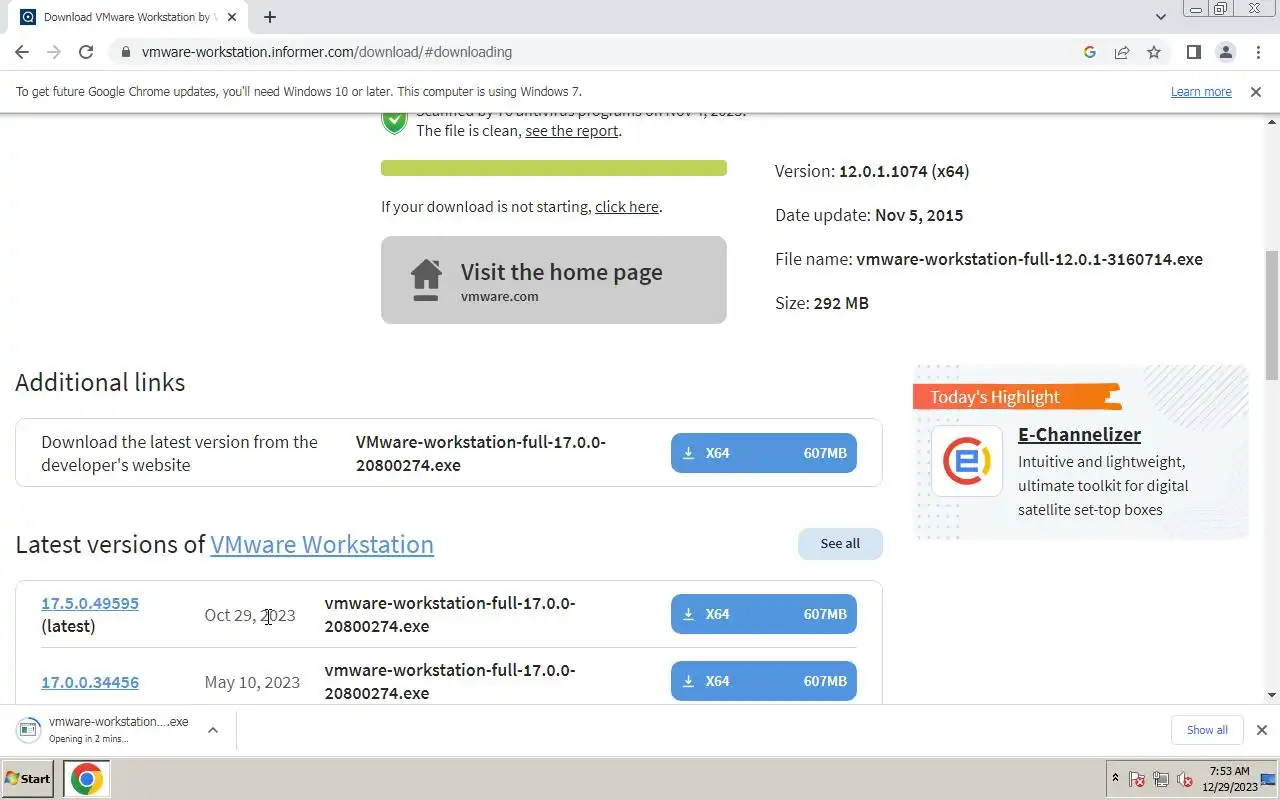Show hidden system tray icons

1116,779
